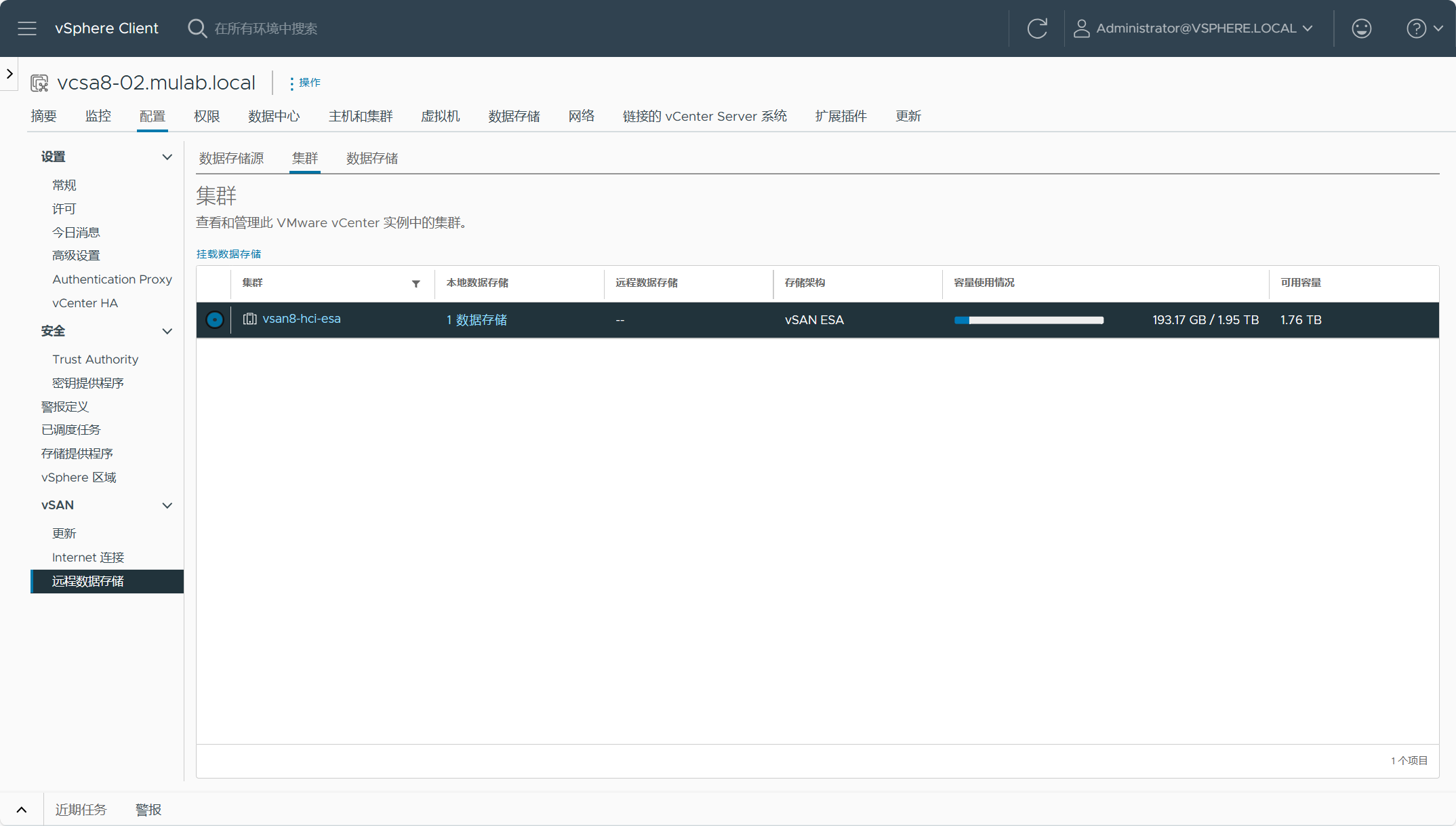Open Trust Authority
Viewport: 1456px width, 826px height.
(x=95, y=359)
